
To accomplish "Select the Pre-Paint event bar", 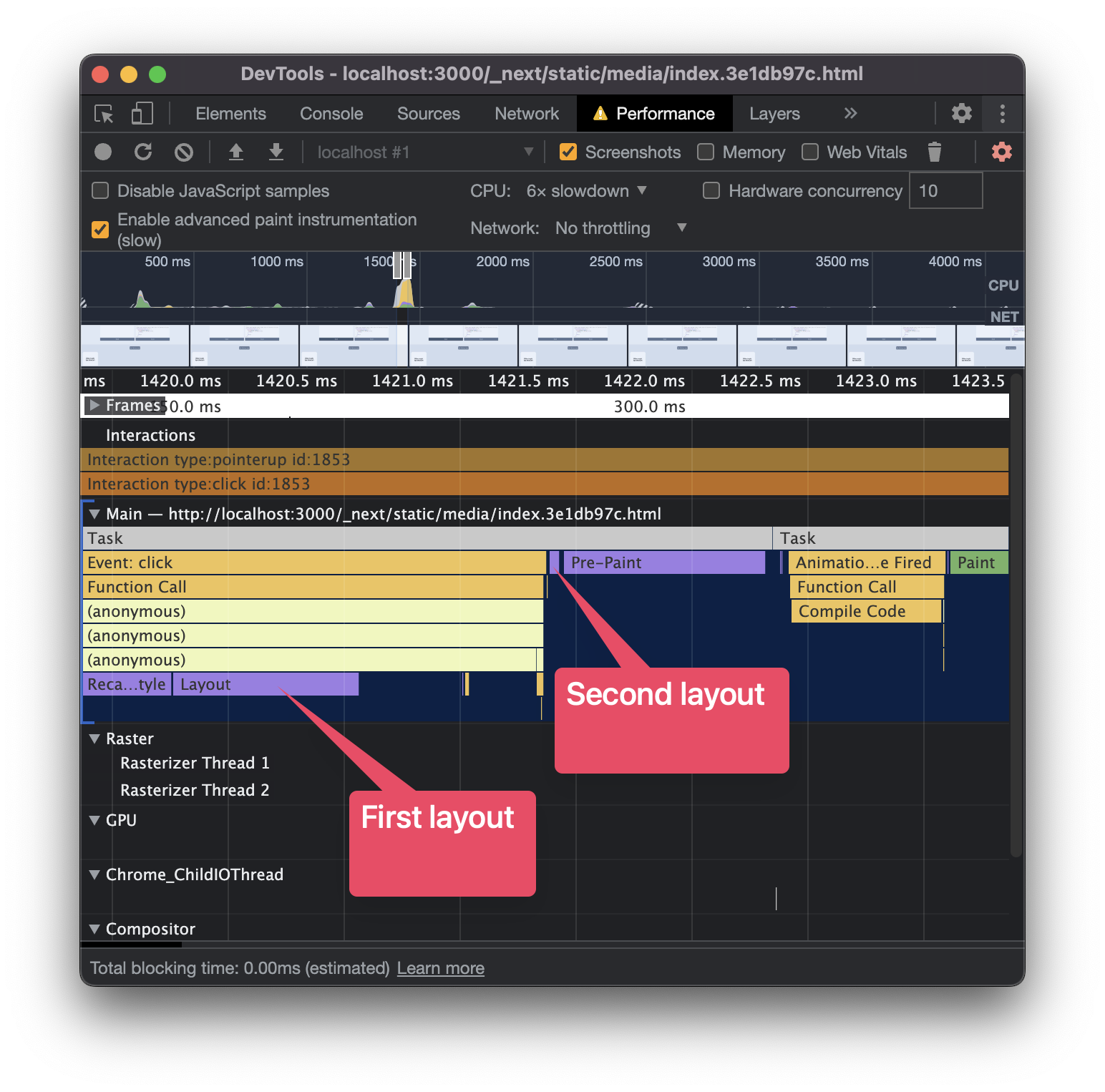I will coord(664,562).
